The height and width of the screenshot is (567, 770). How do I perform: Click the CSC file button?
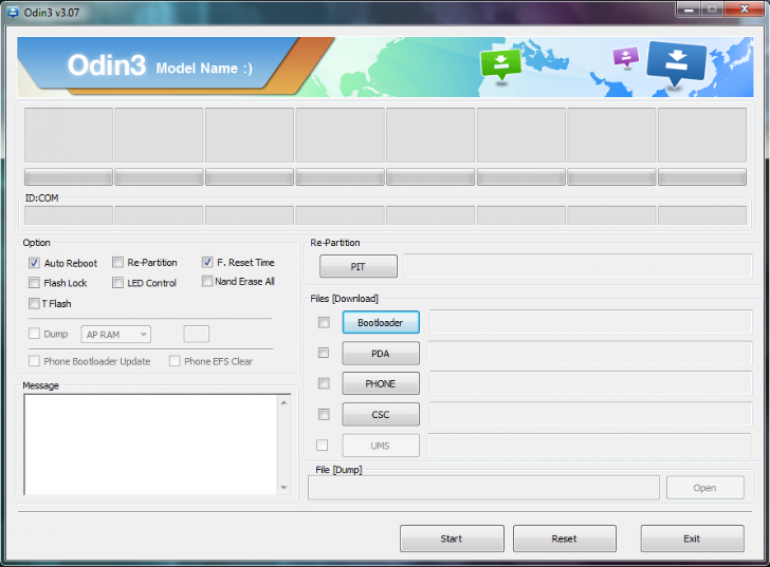point(381,414)
